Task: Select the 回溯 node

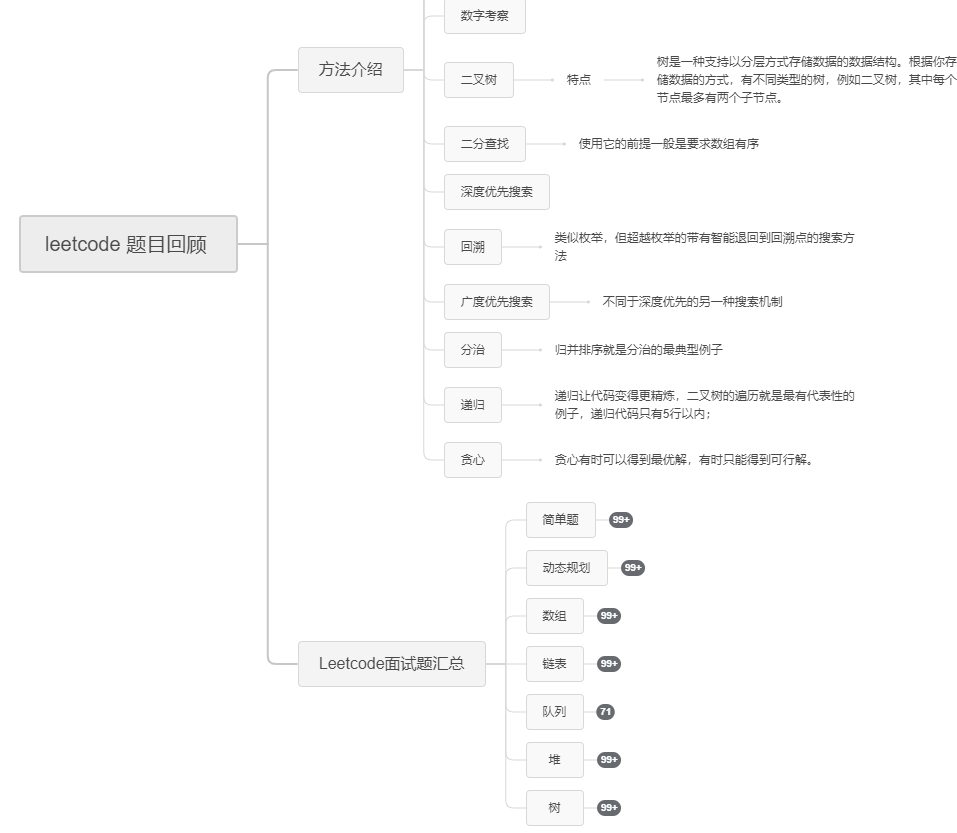Action: pyautogui.click(x=473, y=247)
